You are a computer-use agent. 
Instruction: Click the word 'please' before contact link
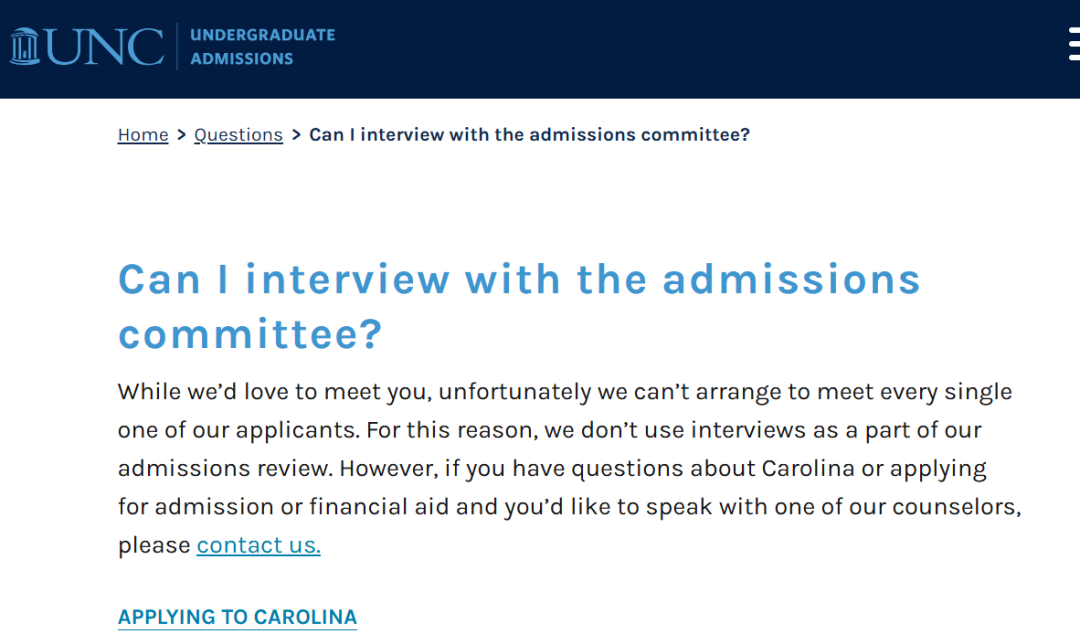pyautogui.click(x=154, y=546)
